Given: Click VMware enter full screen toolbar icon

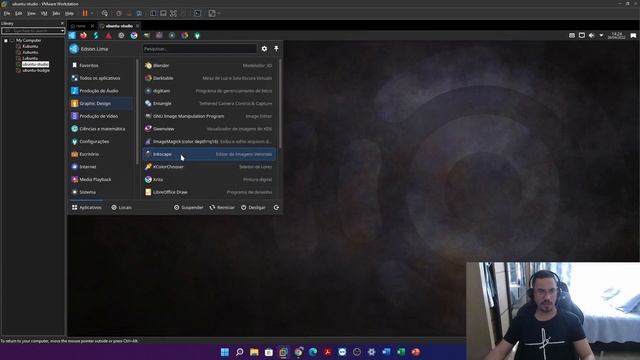Looking at the screenshot, I should 173,13.
